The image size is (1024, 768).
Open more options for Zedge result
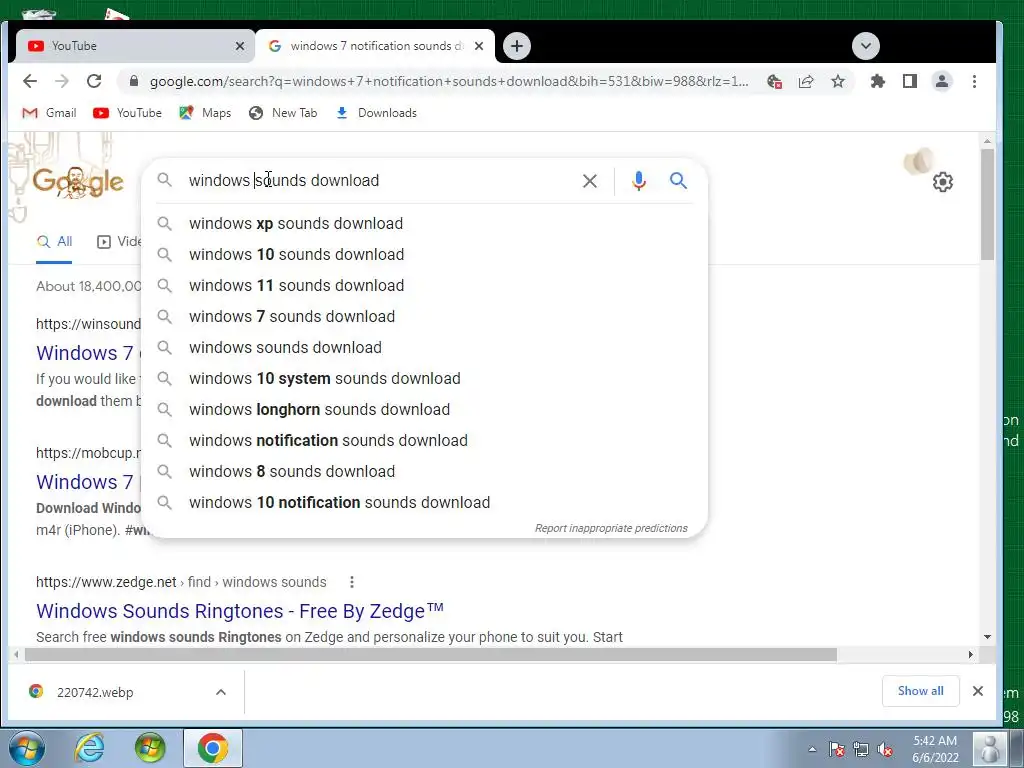(x=351, y=582)
